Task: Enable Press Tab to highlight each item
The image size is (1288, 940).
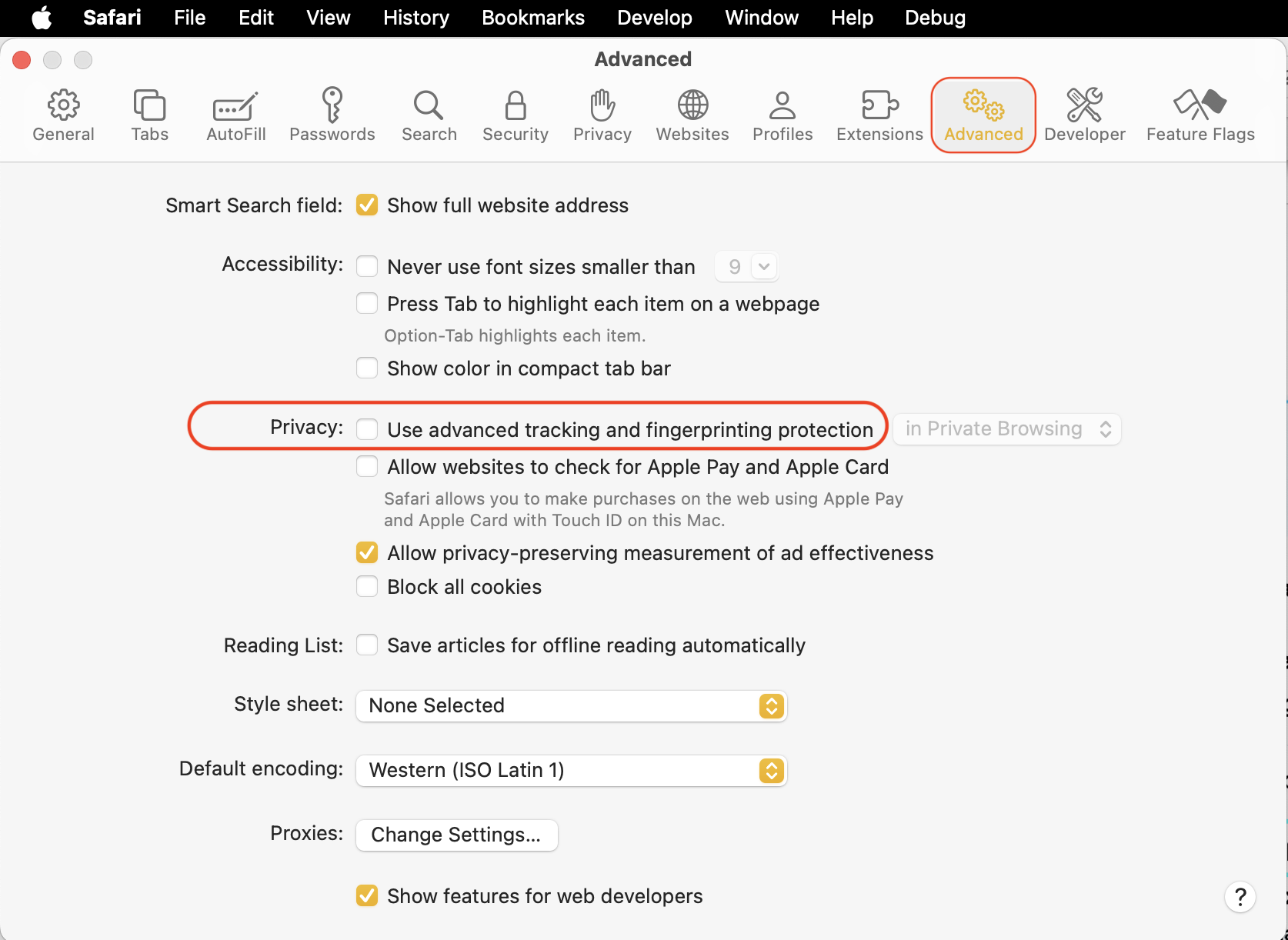Action: 367,304
